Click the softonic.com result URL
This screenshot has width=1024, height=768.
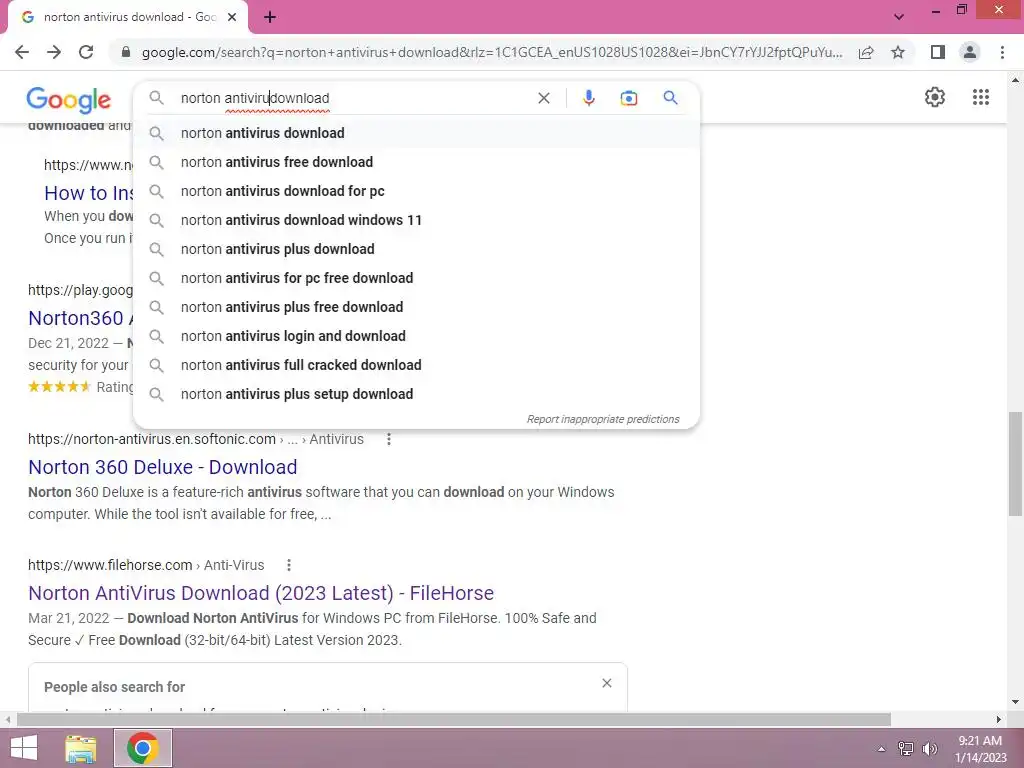click(152, 440)
